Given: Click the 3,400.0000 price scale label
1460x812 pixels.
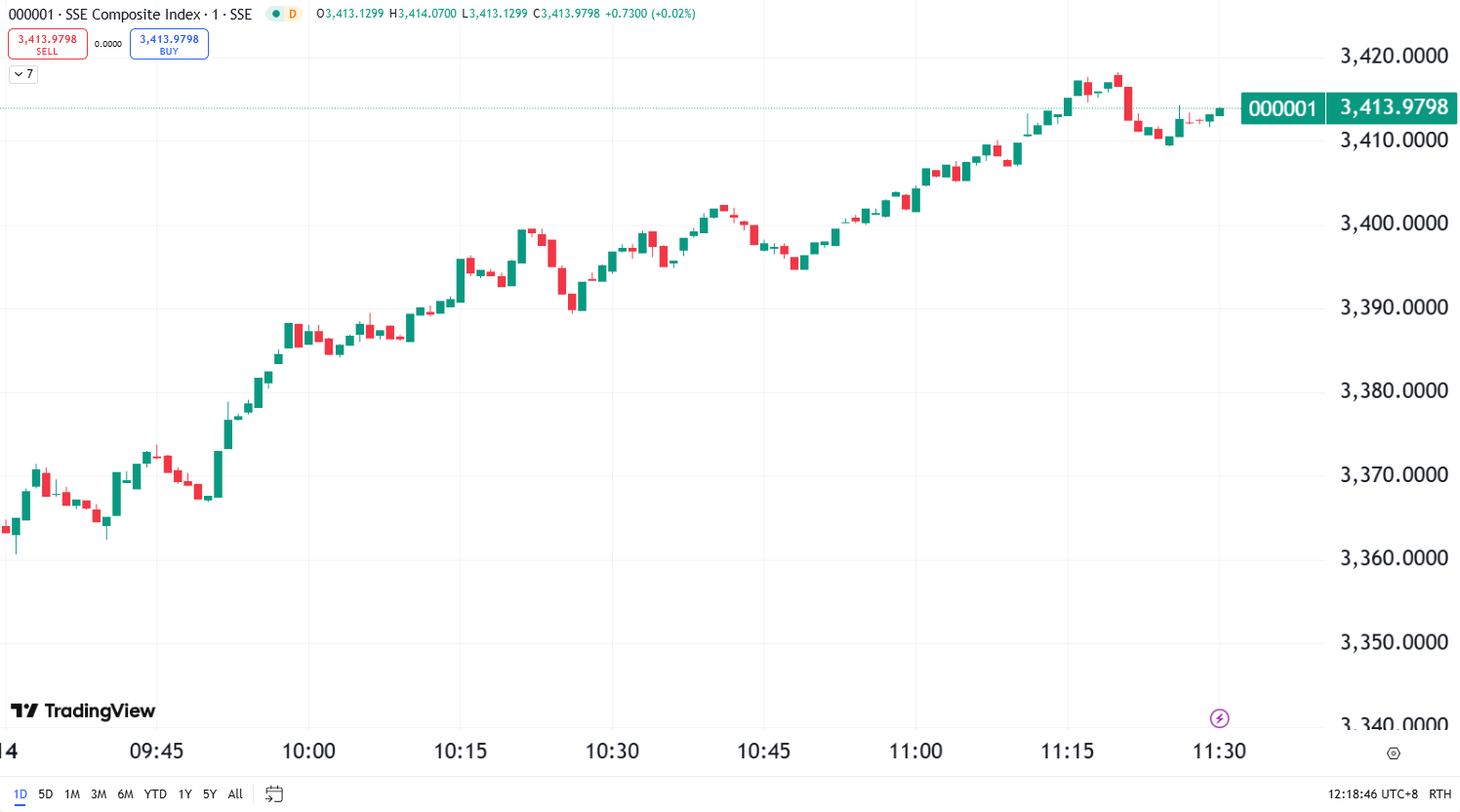Looking at the screenshot, I should pyautogui.click(x=1394, y=223).
